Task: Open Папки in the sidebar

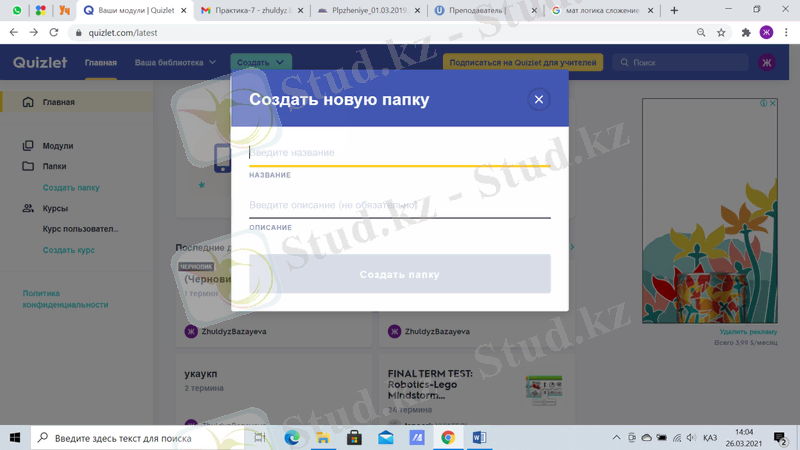Action: [54, 166]
